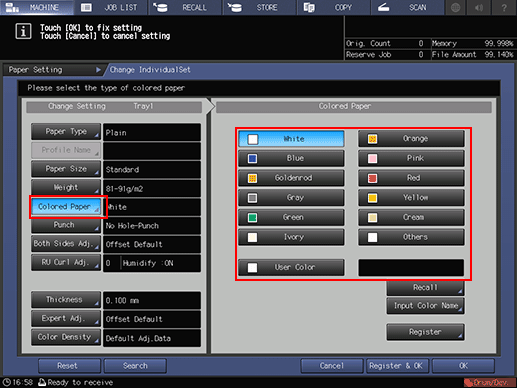Open the MACHINE tab
517x388 pixels.
pyautogui.click(x=37, y=7)
